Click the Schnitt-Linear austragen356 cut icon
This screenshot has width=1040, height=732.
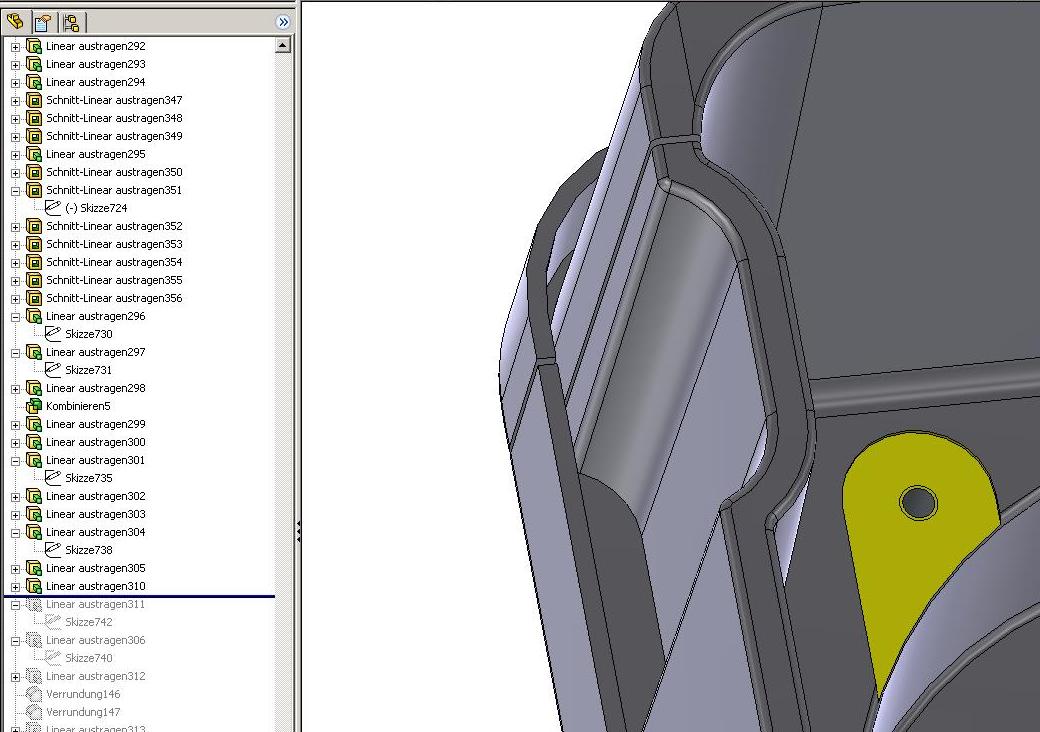34,298
